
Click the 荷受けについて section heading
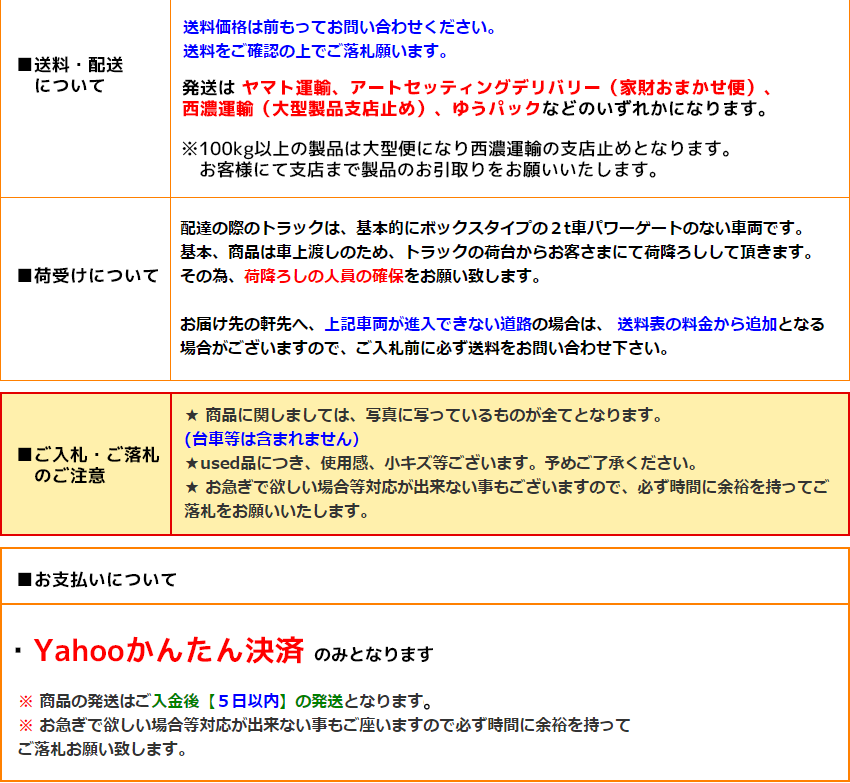pos(88,276)
